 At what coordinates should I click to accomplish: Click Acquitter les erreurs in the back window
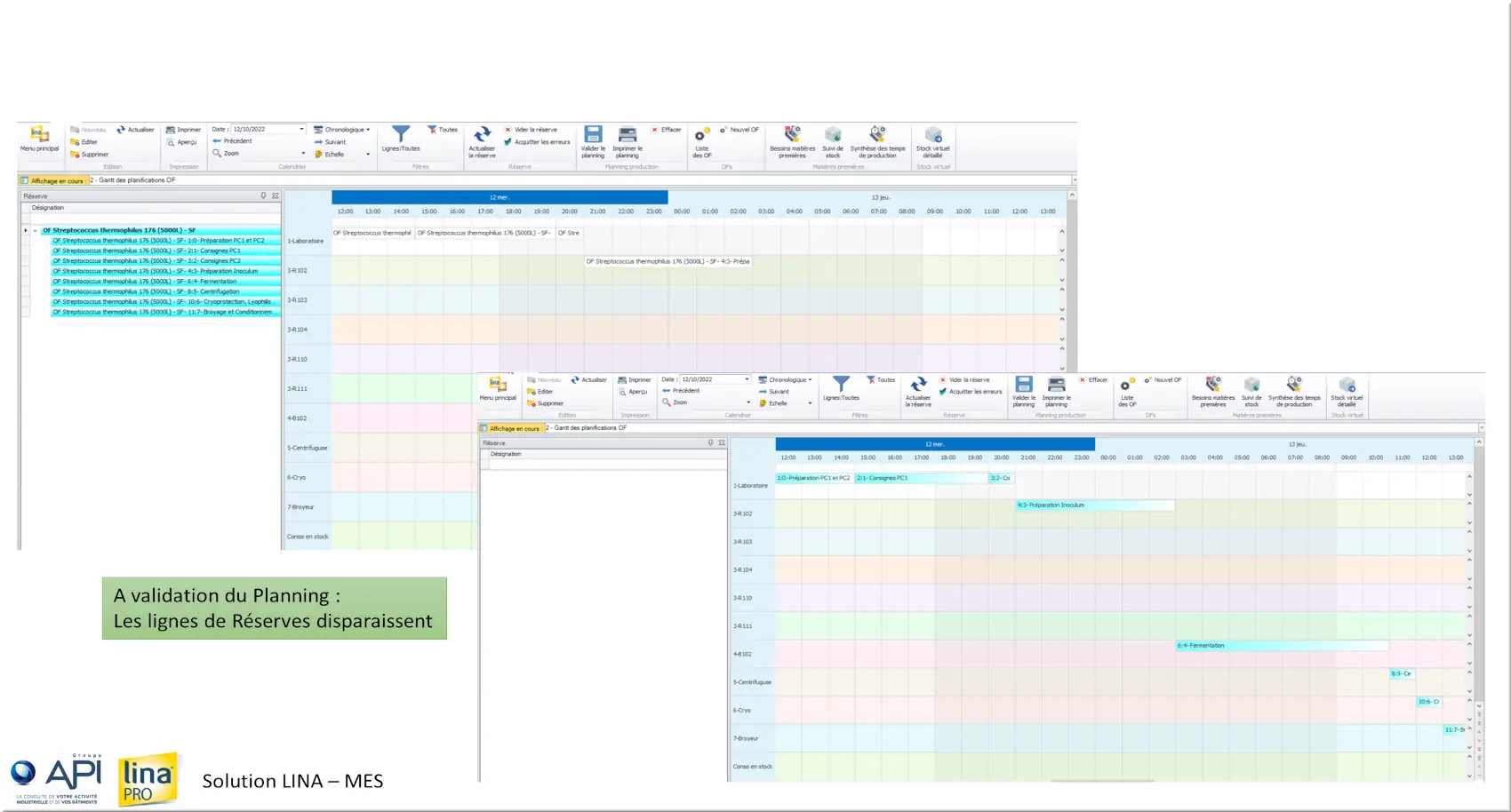(x=538, y=142)
